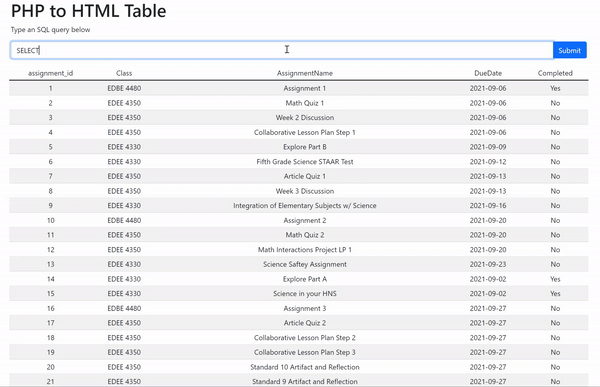
Task: Select 'Math Interactions Project LP 1' cell
Action: (x=305, y=250)
